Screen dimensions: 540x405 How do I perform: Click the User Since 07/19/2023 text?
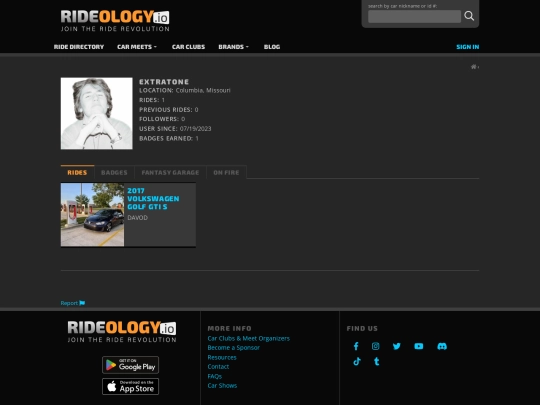(x=175, y=128)
